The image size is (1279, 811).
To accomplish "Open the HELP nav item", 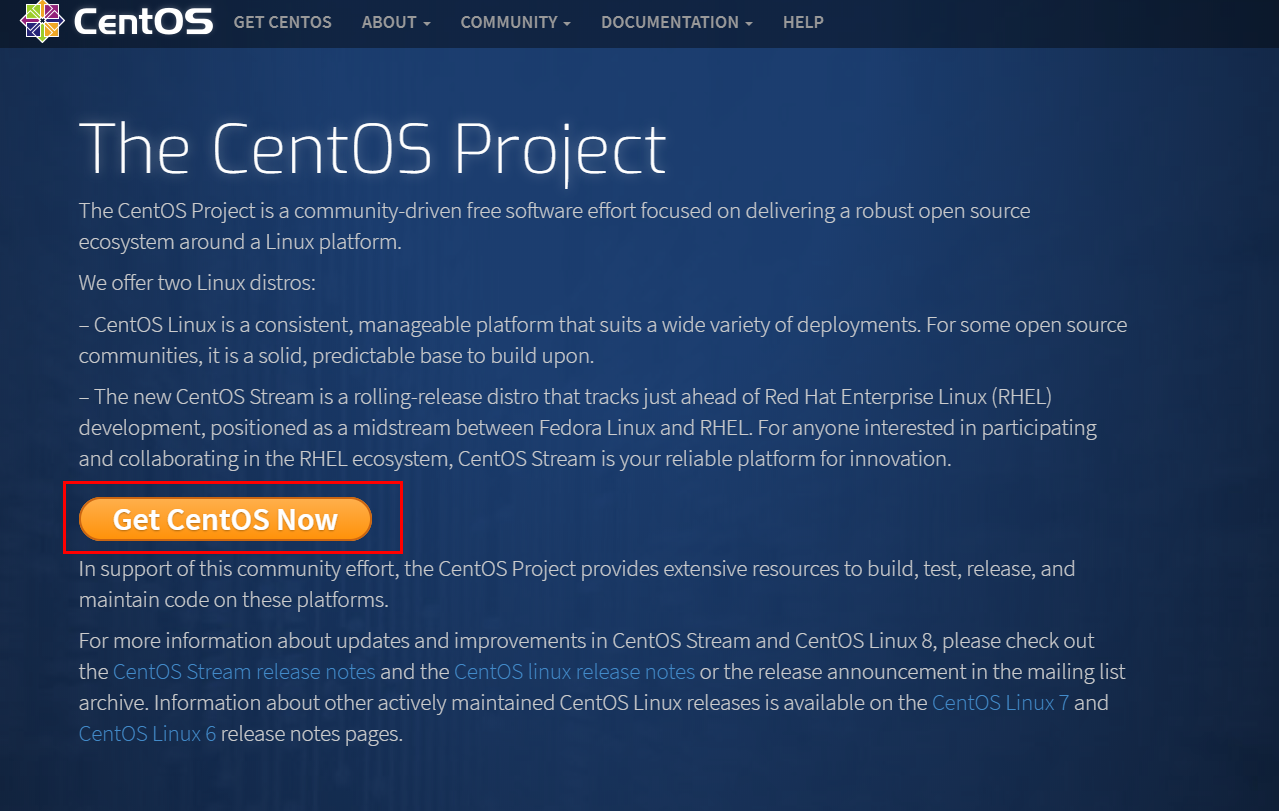I will (803, 22).
